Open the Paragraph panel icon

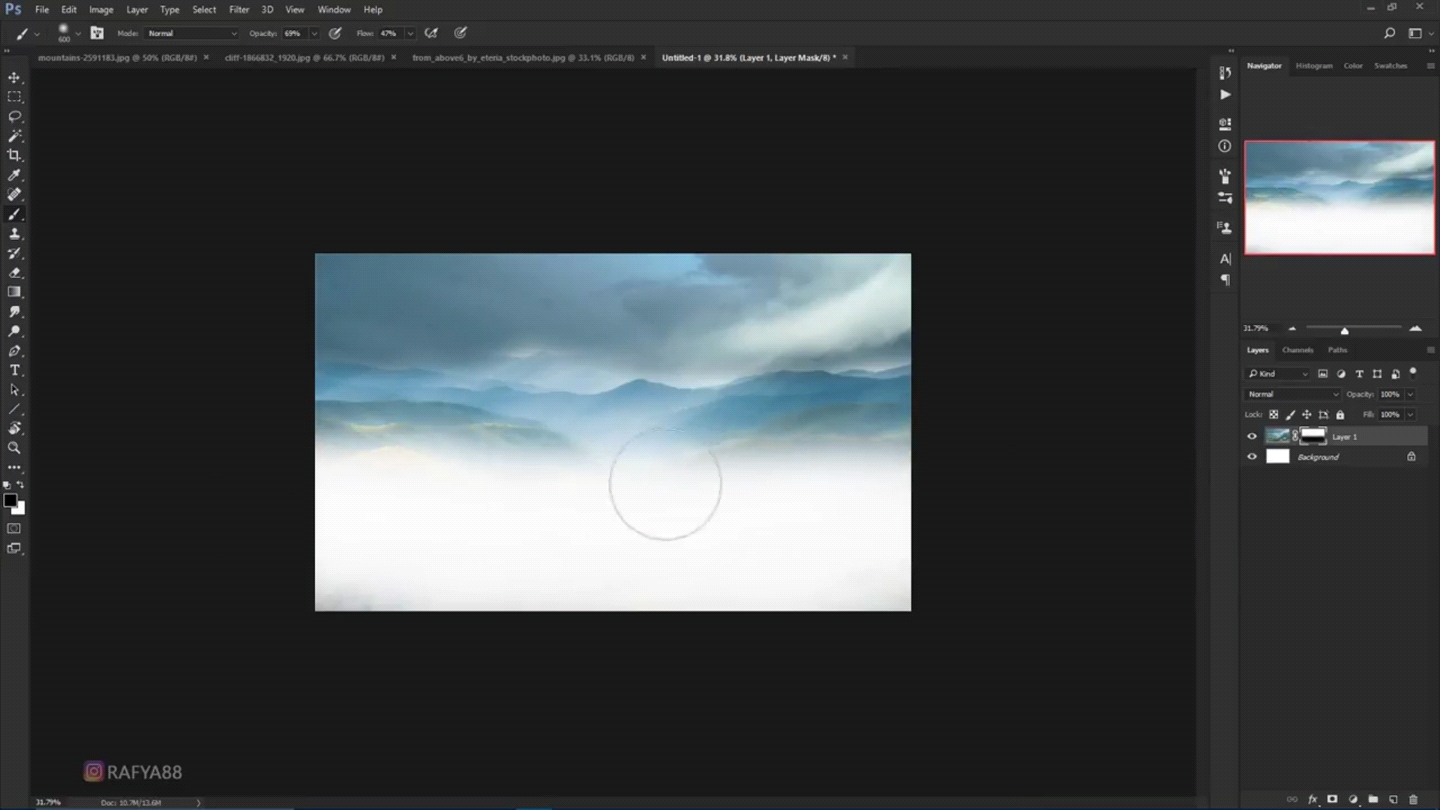[x=1225, y=280]
